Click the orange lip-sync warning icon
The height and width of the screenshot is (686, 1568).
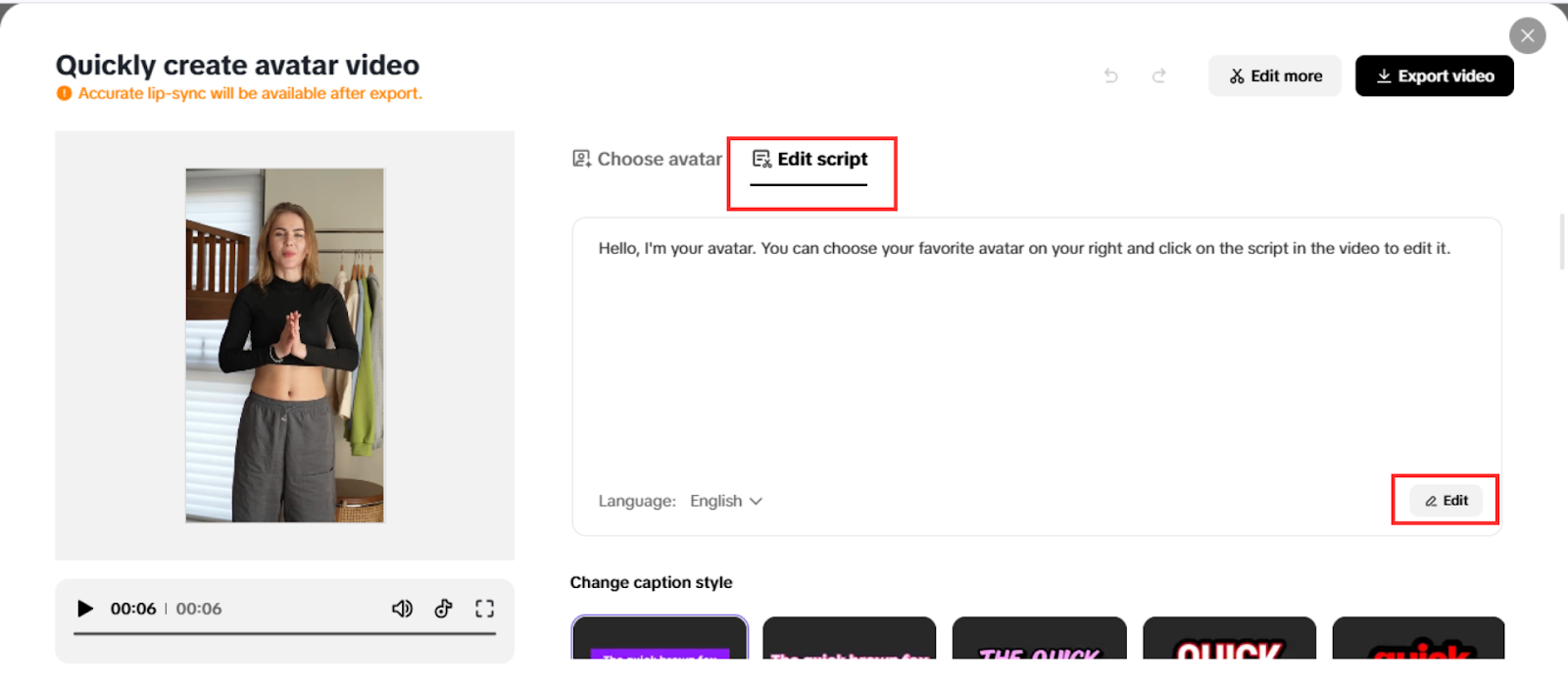tap(64, 93)
